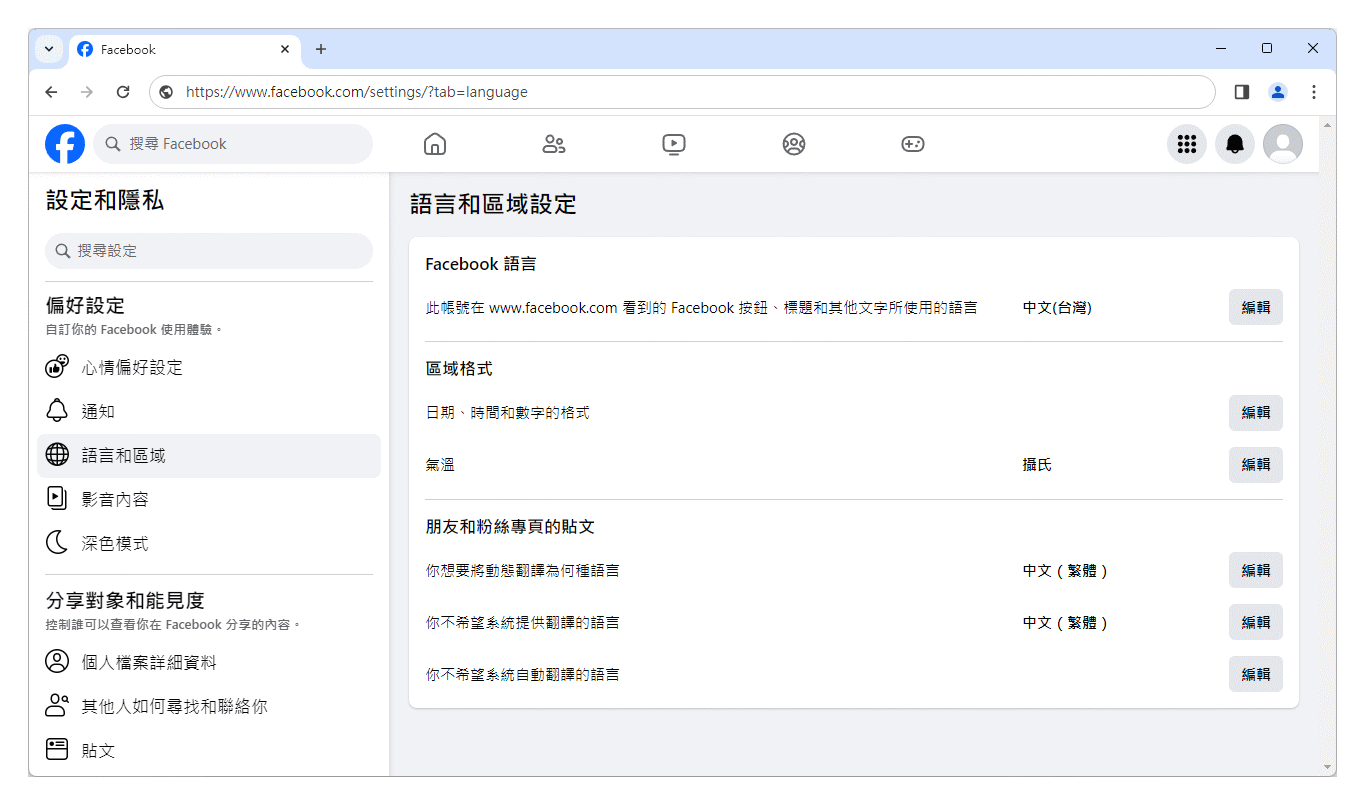1366x806 pixels.
Task: Edit the 日期、時間和數字的格式 setting
Action: coord(1256,413)
